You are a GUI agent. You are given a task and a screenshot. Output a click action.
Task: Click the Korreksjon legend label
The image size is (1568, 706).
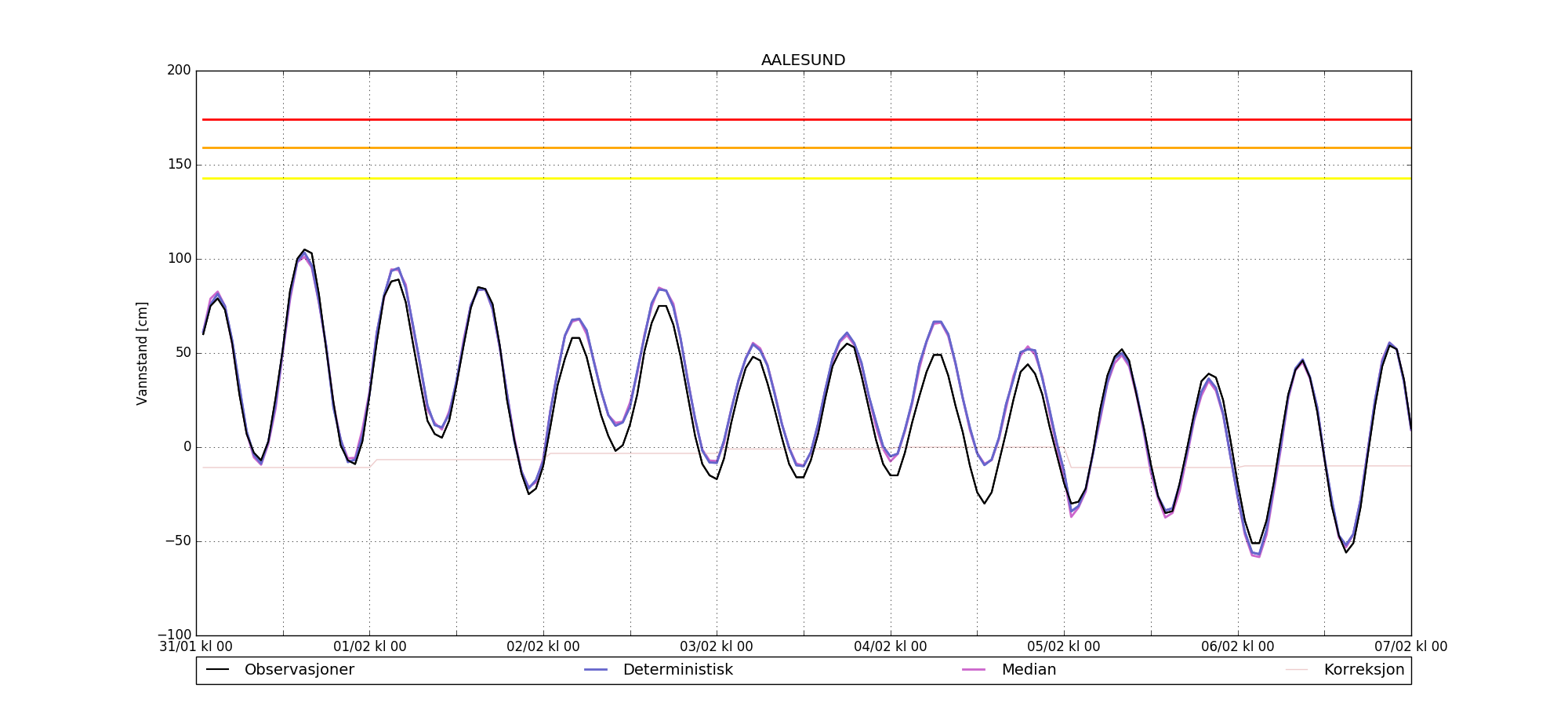pos(1363,670)
